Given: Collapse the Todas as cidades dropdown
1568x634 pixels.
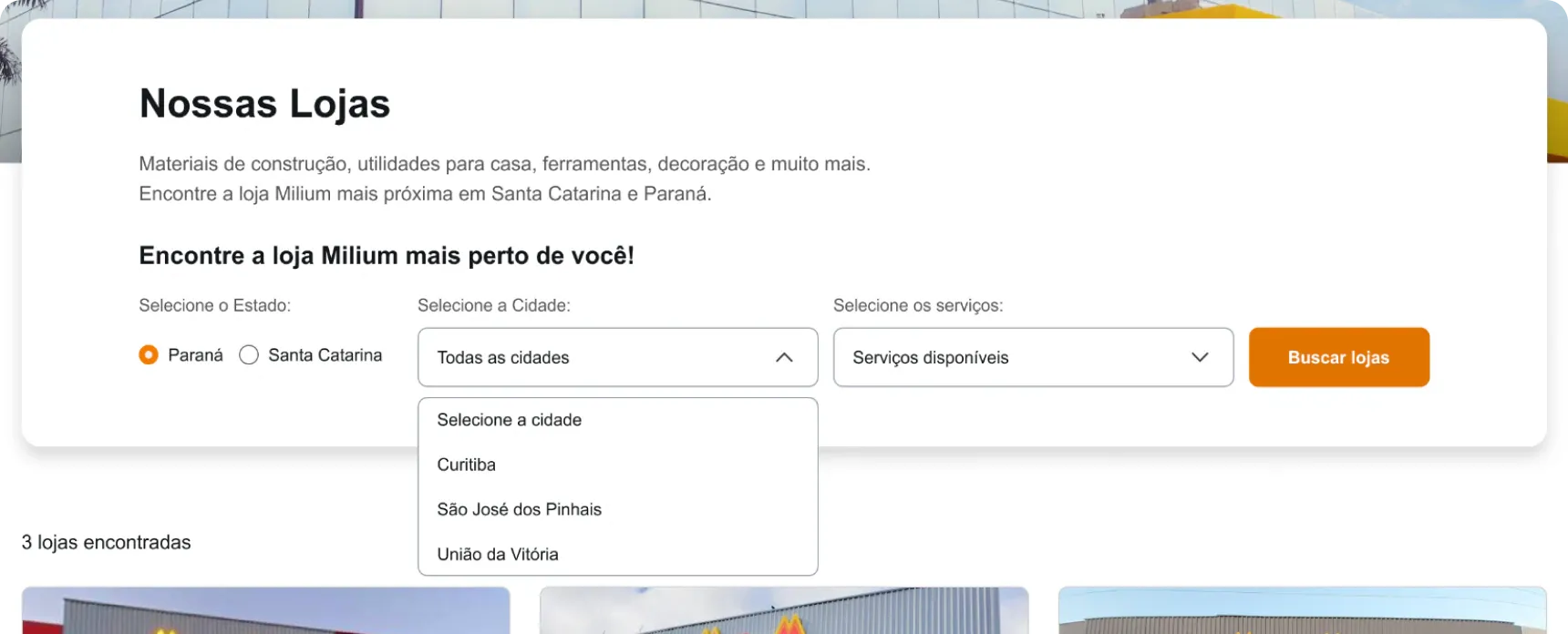Looking at the screenshot, I should 617,357.
